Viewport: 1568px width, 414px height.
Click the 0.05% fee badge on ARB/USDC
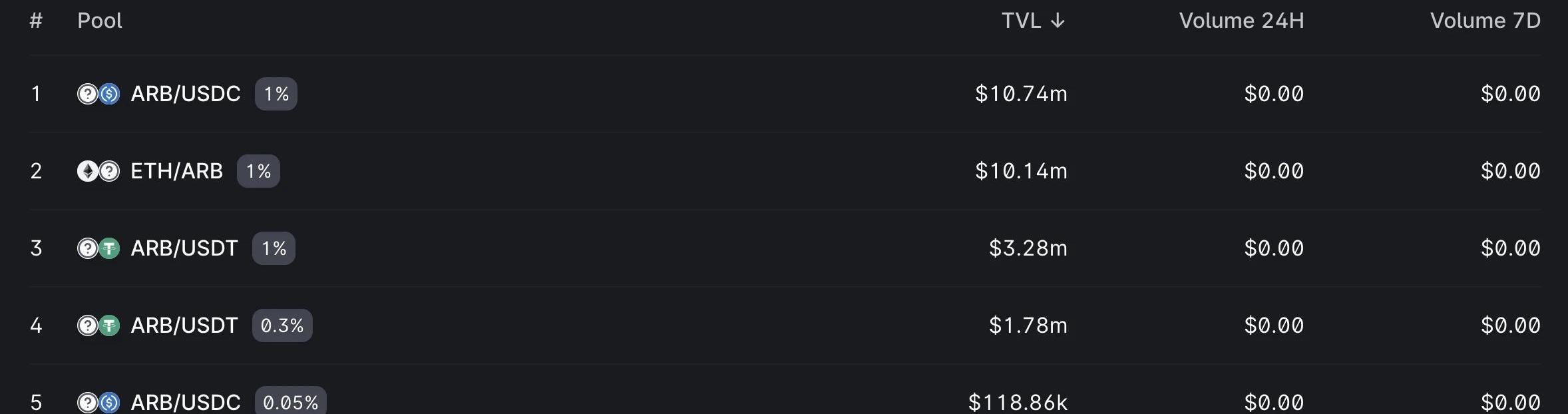(x=291, y=401)
